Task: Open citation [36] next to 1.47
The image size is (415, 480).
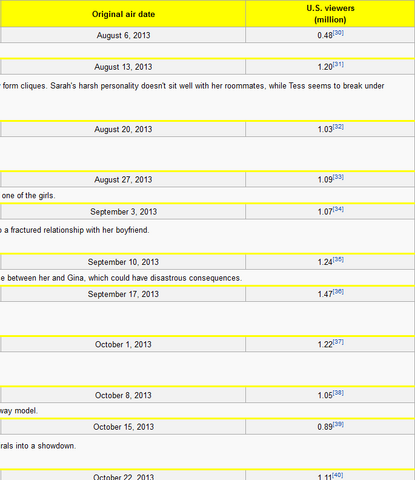Action: pyautogui.click(x=338, y=292)
